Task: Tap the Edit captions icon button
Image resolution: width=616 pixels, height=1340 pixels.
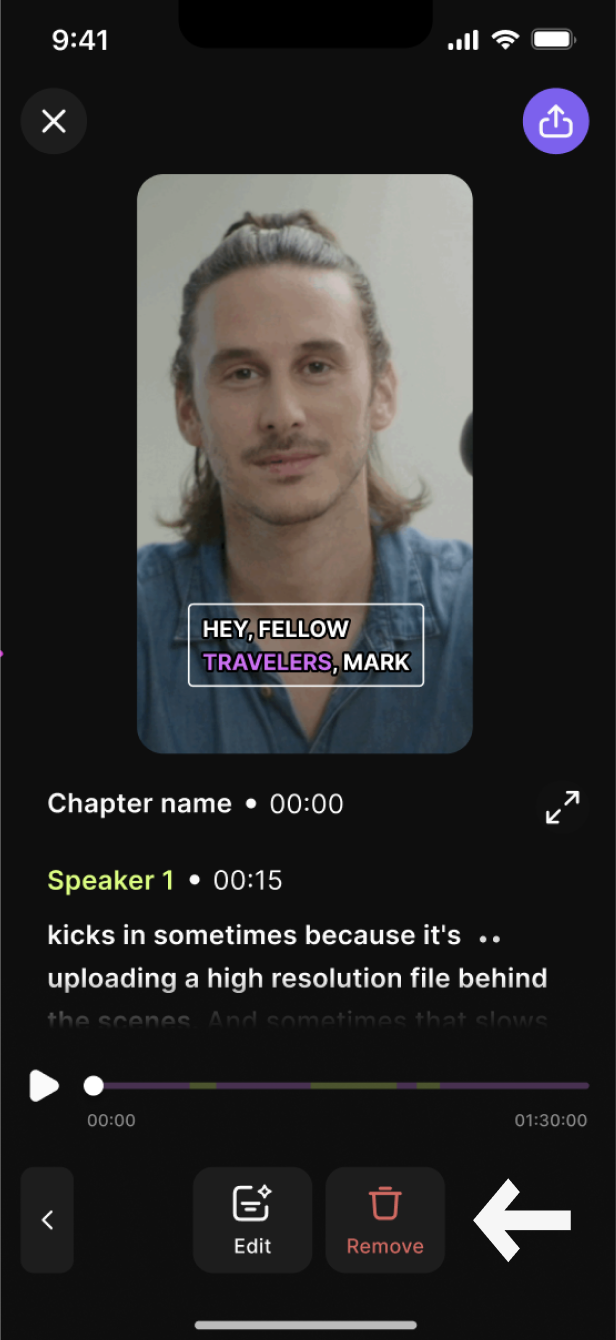Action: 252,1219
